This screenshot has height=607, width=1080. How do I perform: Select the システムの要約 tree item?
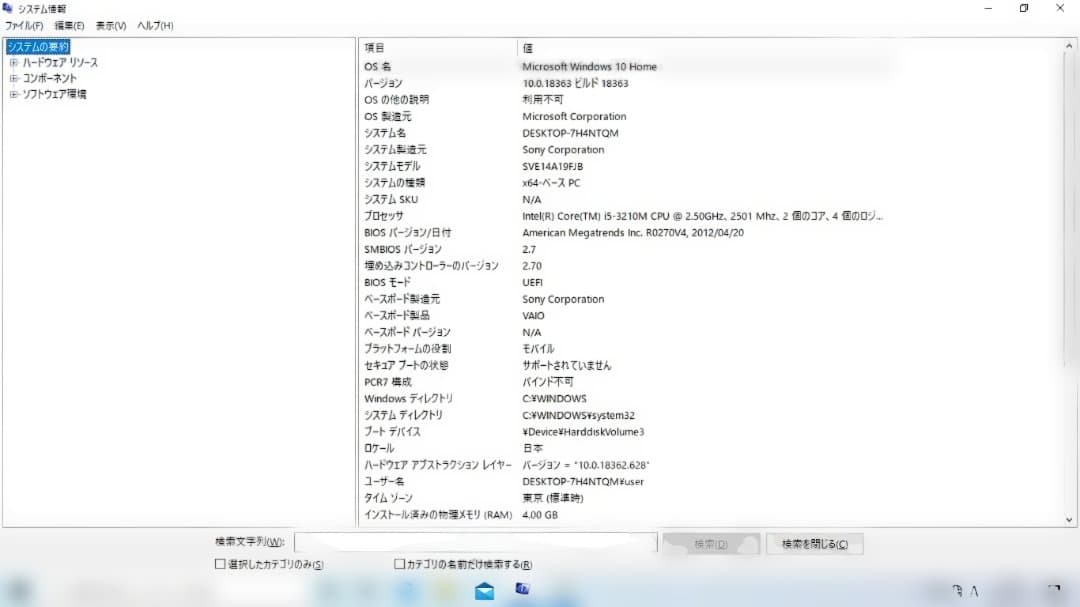tap(40, 45)
